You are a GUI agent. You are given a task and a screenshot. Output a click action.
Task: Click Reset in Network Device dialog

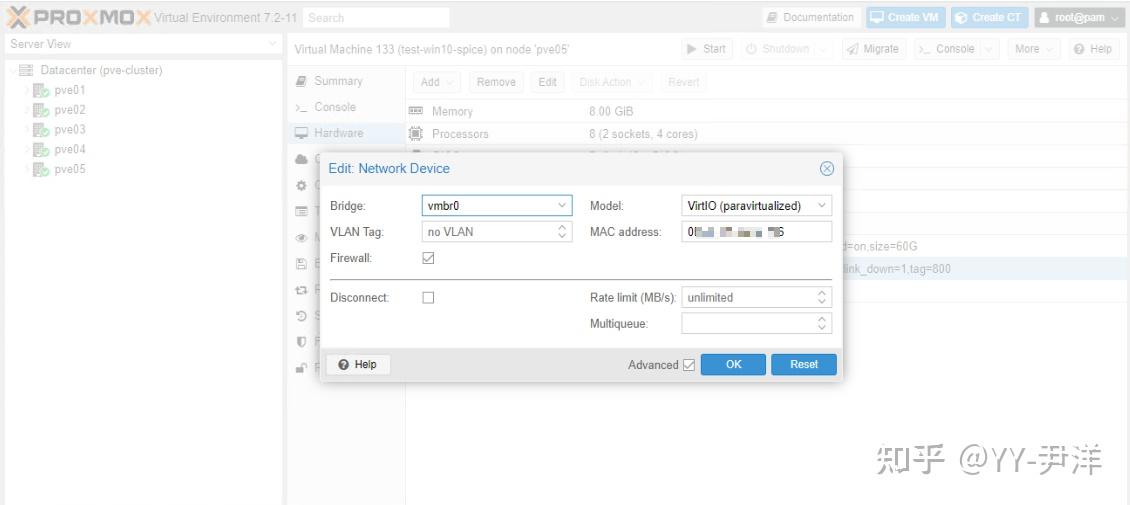pyautogui.click(x=804, y=365)
